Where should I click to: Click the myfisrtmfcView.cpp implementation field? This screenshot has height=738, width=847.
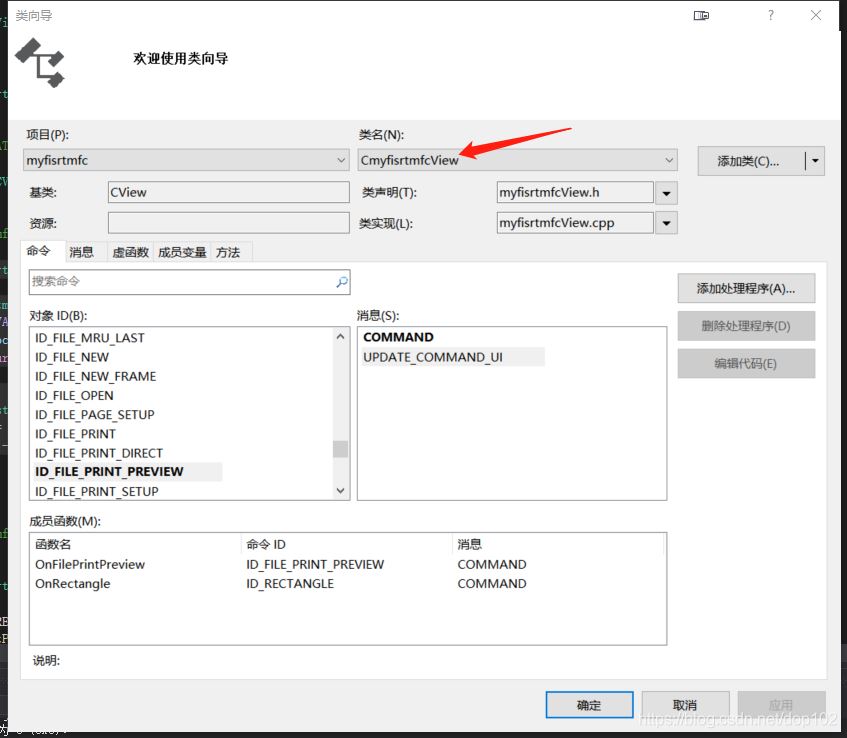pos(575,223)
